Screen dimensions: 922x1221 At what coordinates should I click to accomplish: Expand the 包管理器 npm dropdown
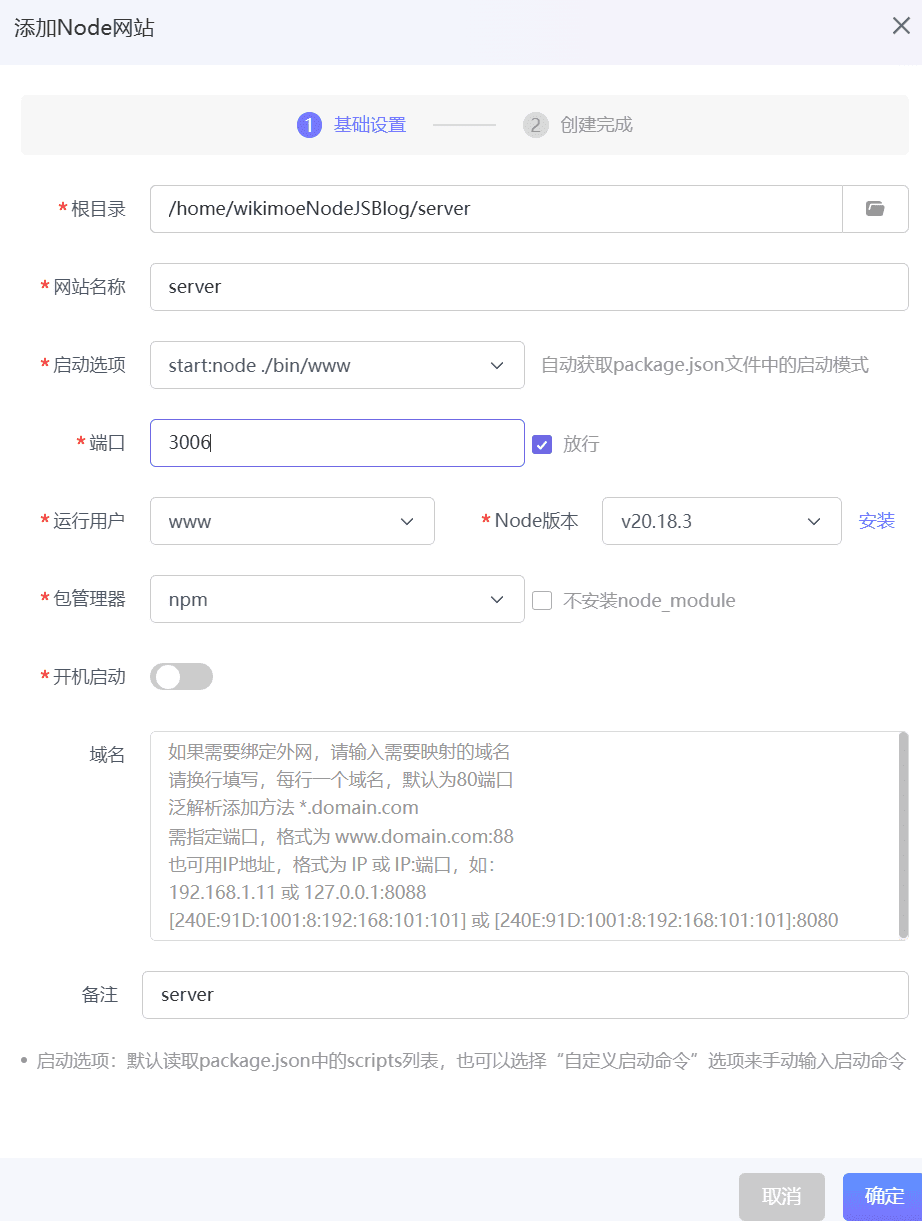337,599
